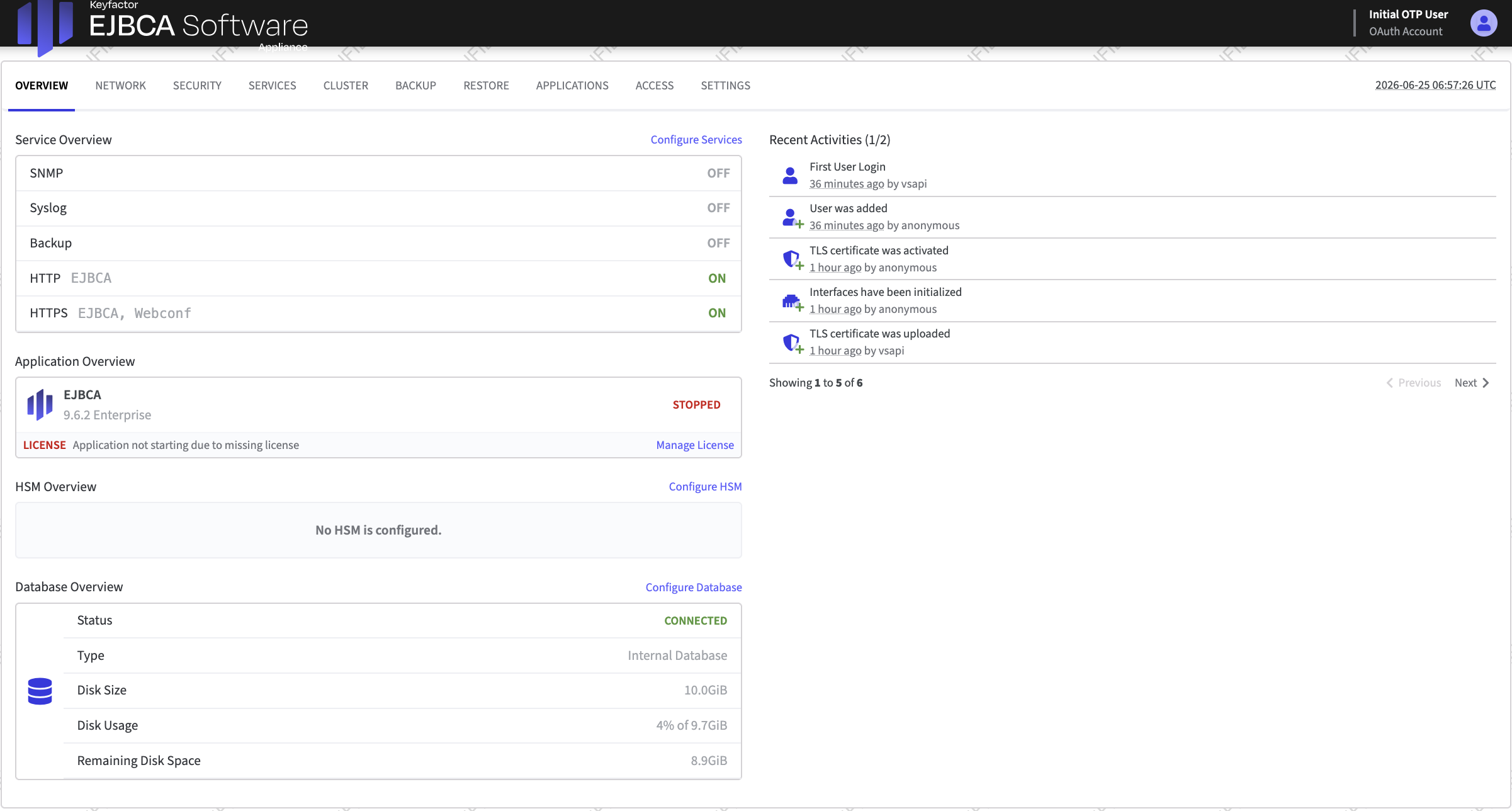The image size is (1512, 811).
Task: Click the Recent Activities (1/2) heading
Action: point(830,140)
